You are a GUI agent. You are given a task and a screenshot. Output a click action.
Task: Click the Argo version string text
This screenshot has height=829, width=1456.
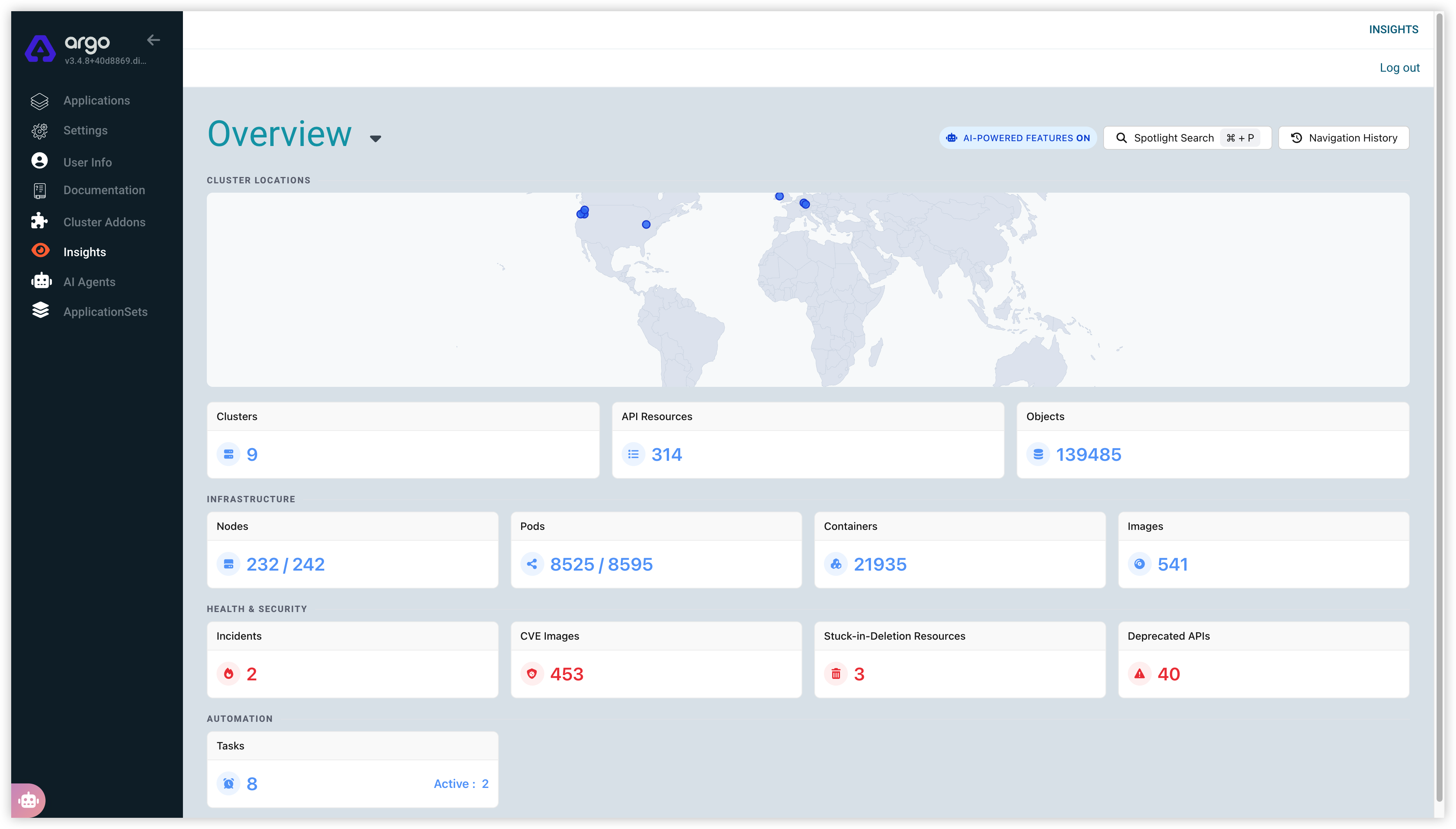(x=105, y=61)
